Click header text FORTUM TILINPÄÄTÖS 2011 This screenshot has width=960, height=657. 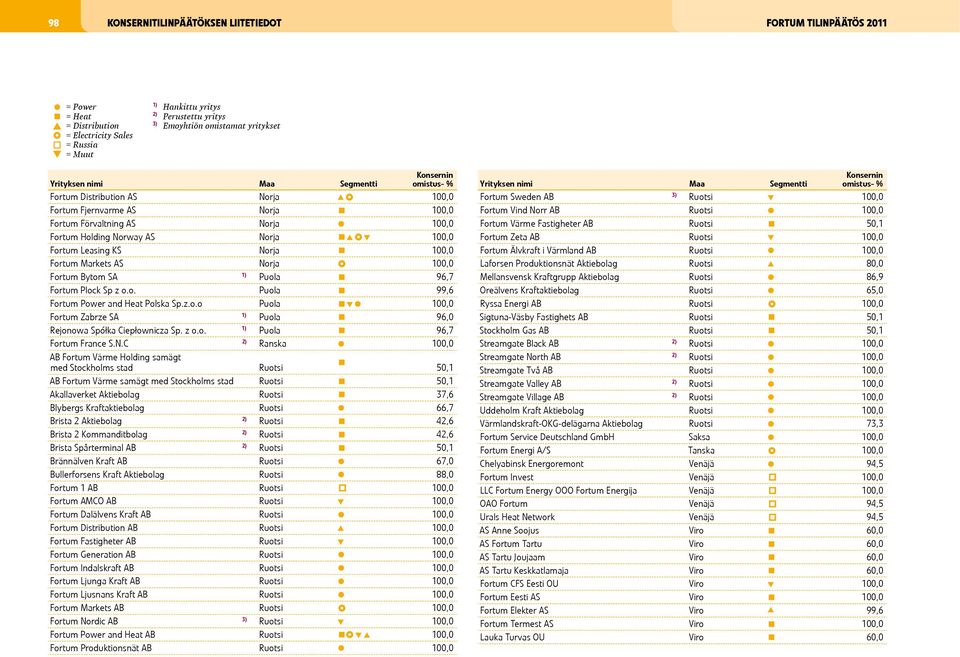826,23
